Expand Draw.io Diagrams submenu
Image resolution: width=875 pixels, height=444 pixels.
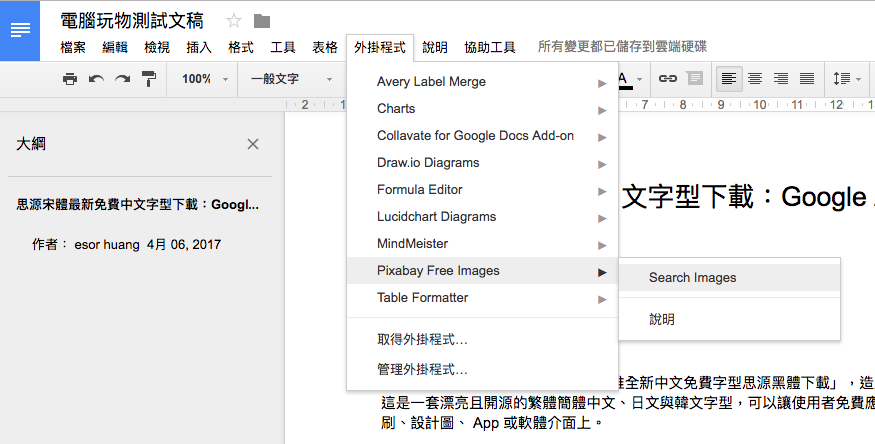(x=482, y=163)
